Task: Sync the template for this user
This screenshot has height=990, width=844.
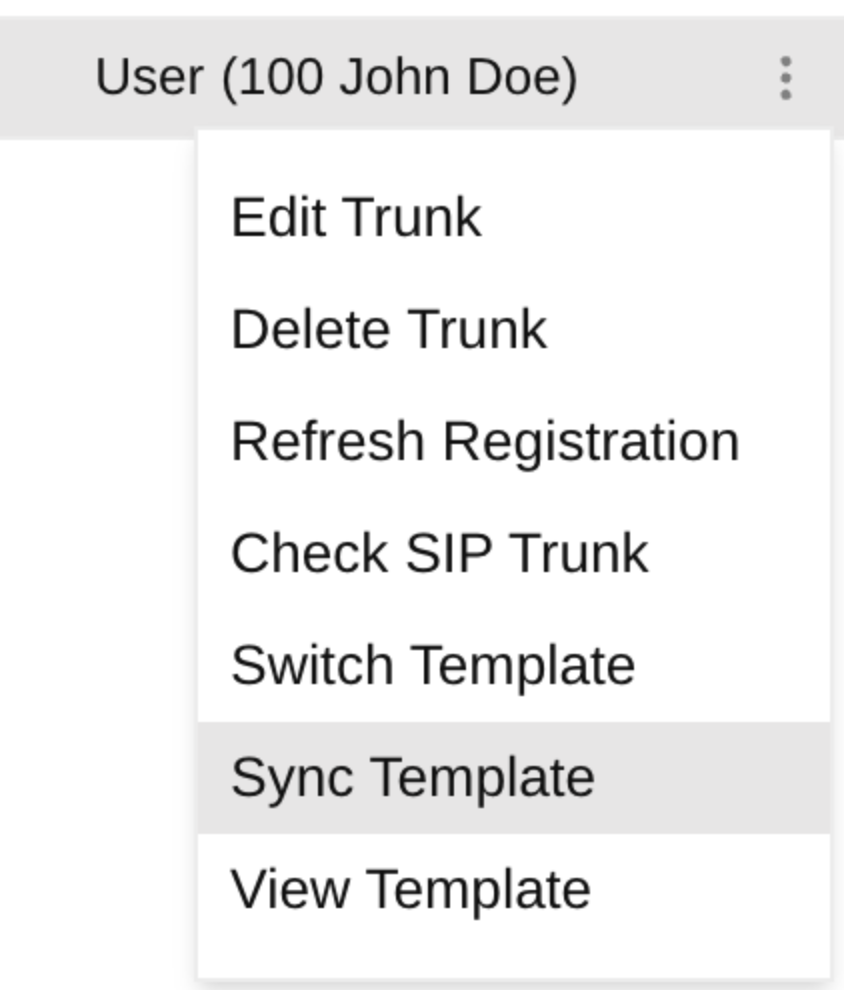Action: point(514,777)
